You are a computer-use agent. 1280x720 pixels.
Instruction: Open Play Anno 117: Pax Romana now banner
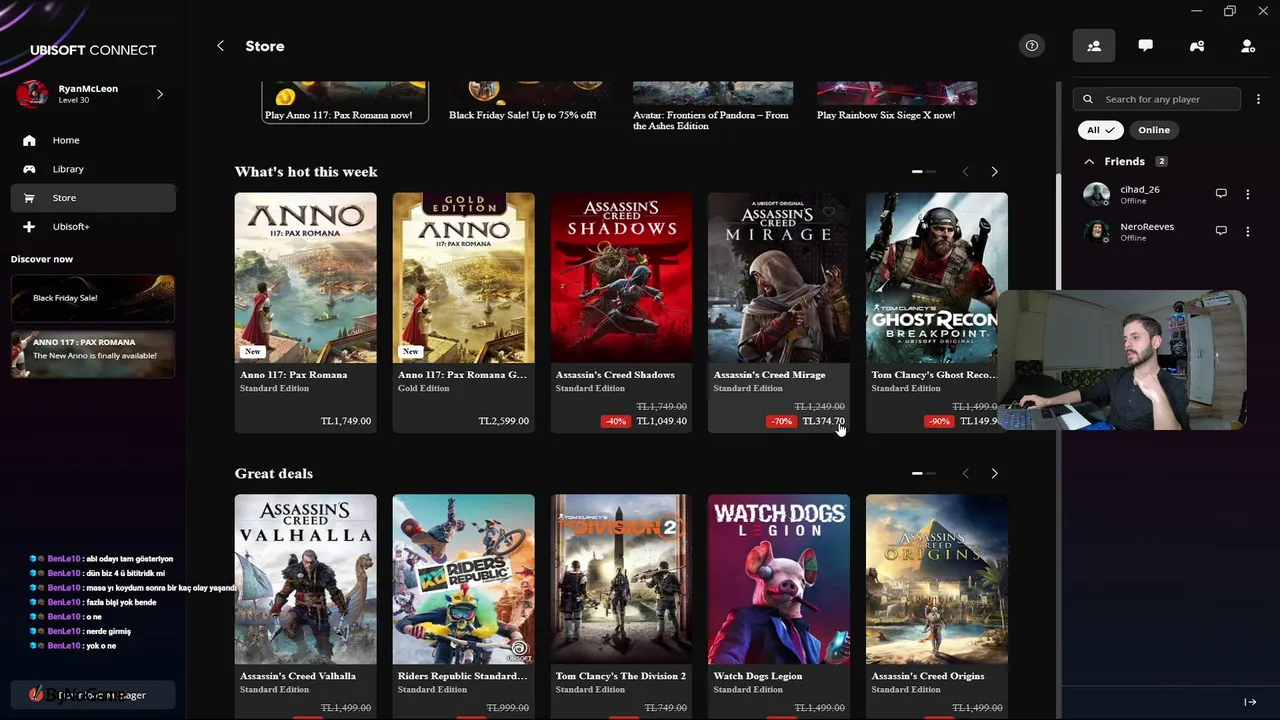click(x=345, y=103)
